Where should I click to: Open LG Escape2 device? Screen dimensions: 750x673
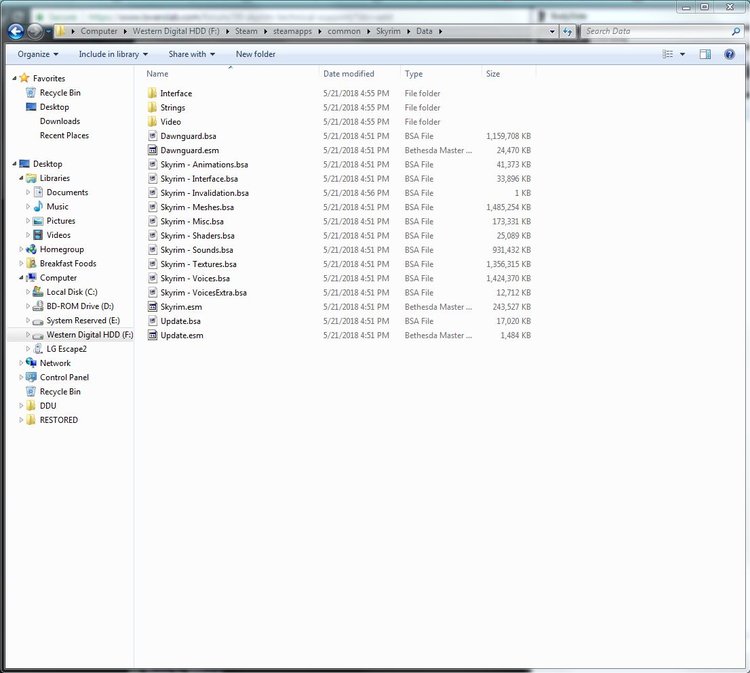coord(66,349)
